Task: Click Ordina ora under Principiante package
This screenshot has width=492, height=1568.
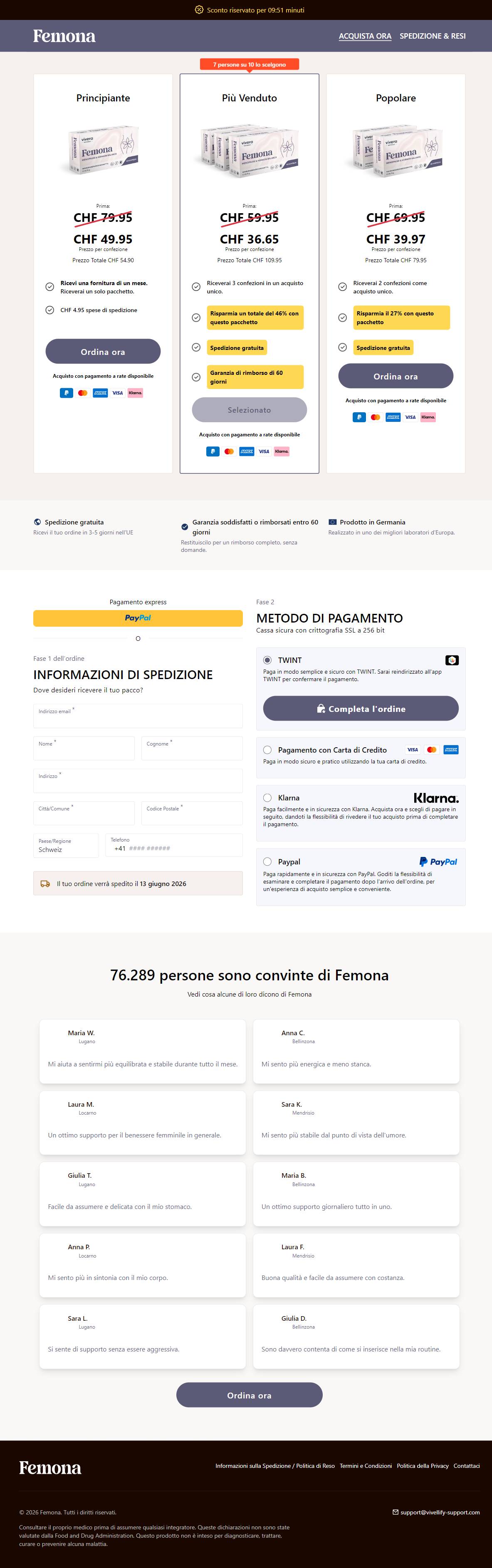Action: [x=103, y=351]
